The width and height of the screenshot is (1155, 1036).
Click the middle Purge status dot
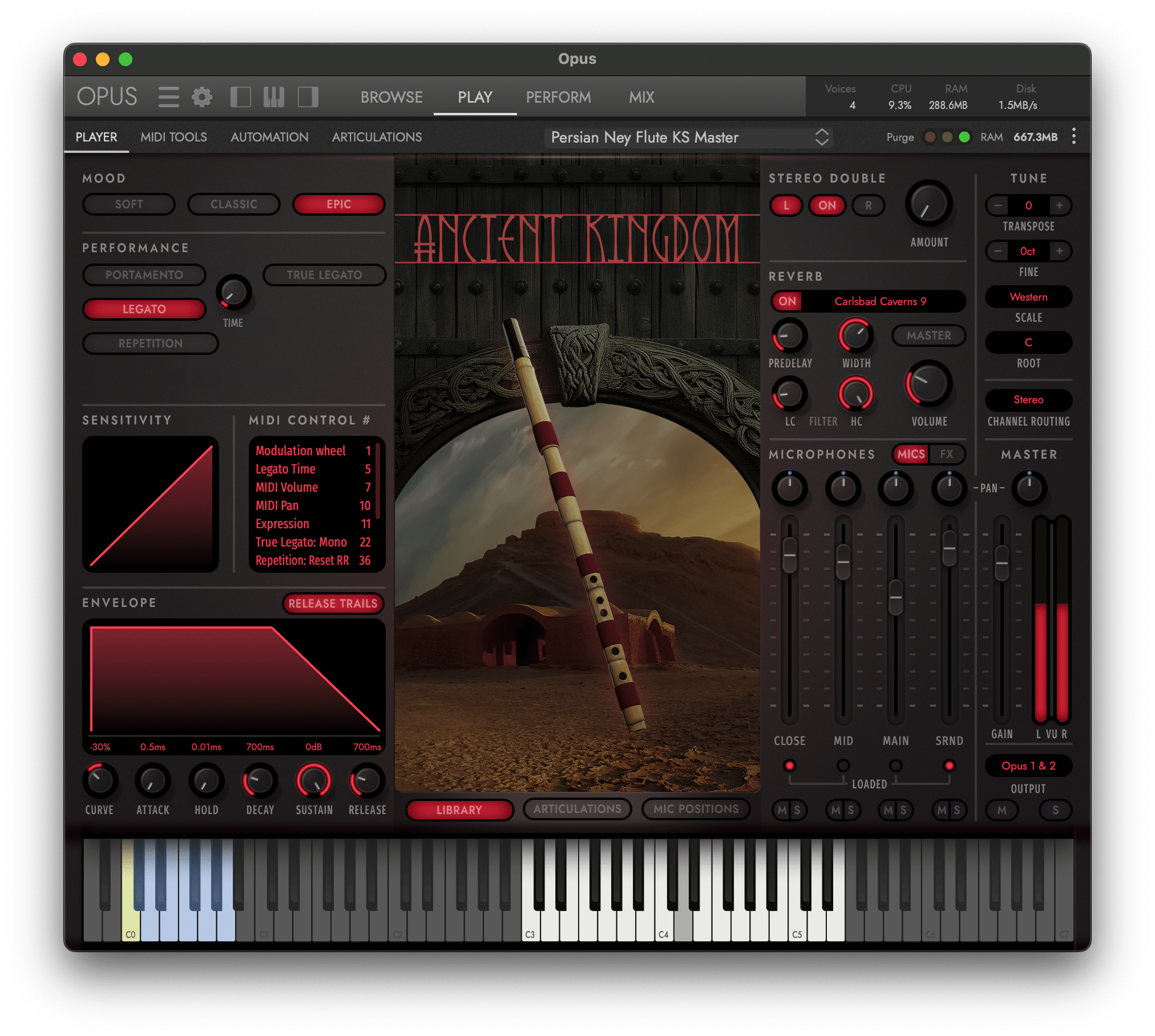[947, 137]
